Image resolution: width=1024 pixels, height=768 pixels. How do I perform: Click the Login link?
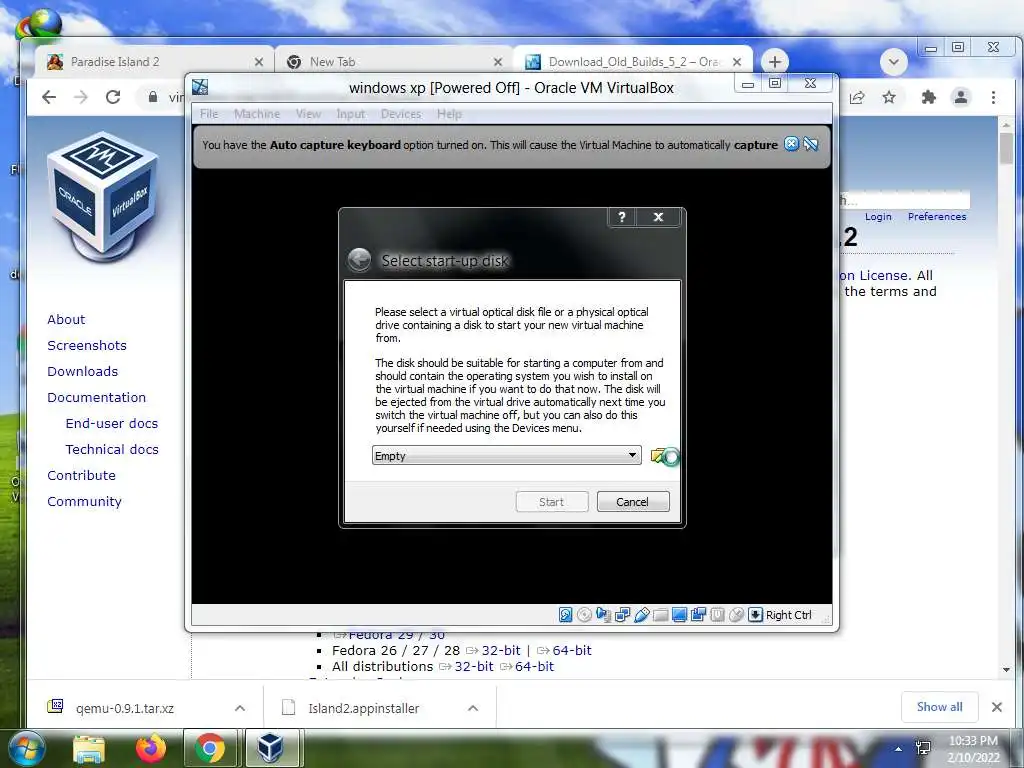[x=878, y=217]
